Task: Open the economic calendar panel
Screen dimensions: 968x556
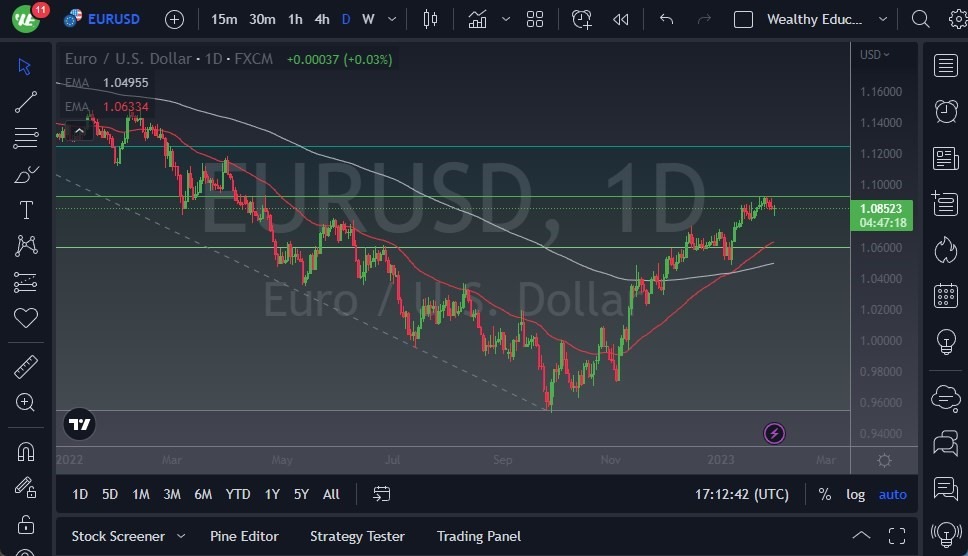Action: click(x=946, y=296)
